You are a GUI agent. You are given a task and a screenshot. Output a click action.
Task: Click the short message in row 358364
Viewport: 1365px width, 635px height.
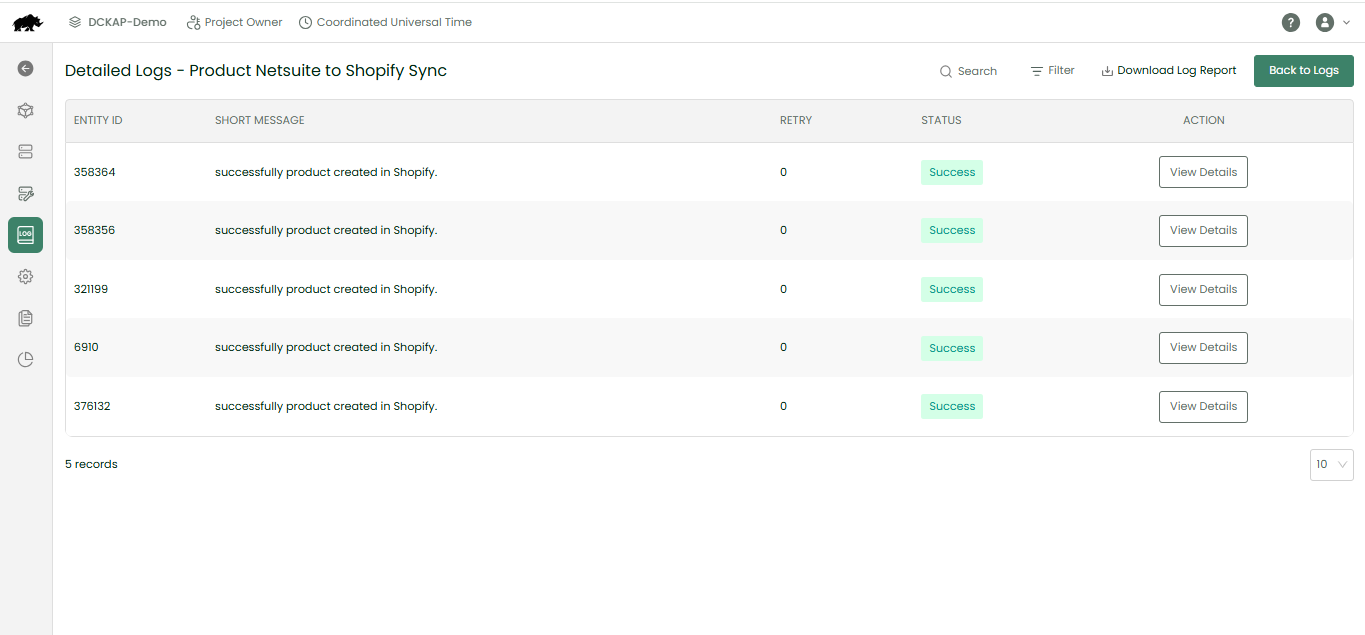pyautogui.click(x=326, y=172)
